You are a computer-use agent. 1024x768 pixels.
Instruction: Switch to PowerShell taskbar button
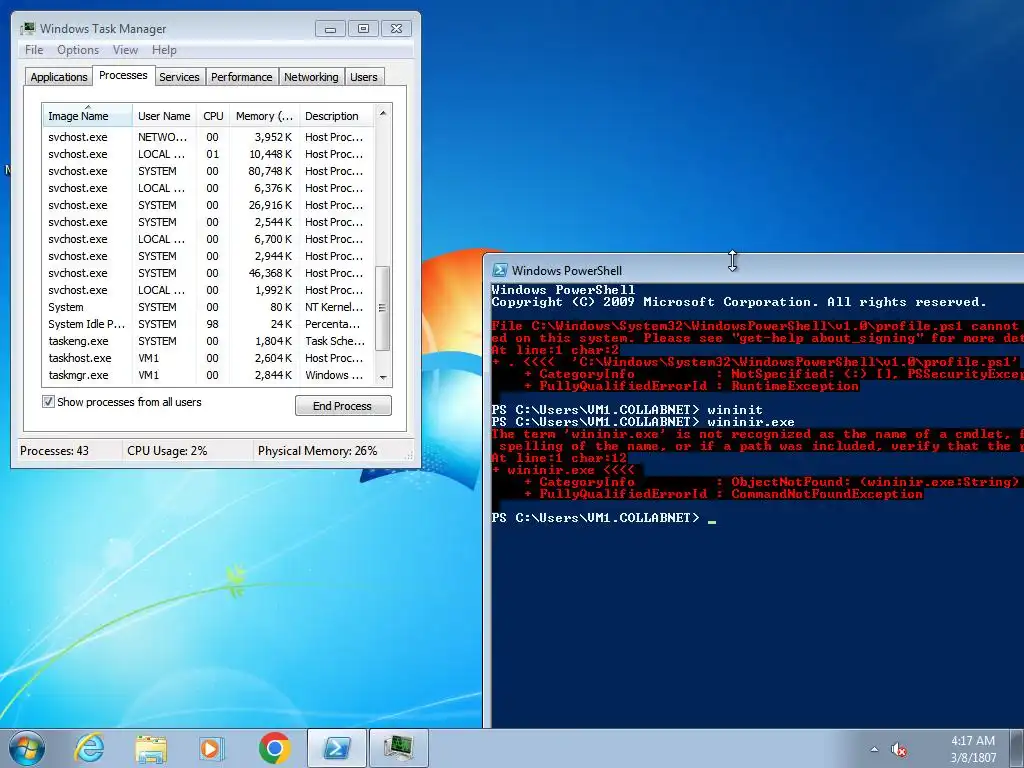[336, 748]
